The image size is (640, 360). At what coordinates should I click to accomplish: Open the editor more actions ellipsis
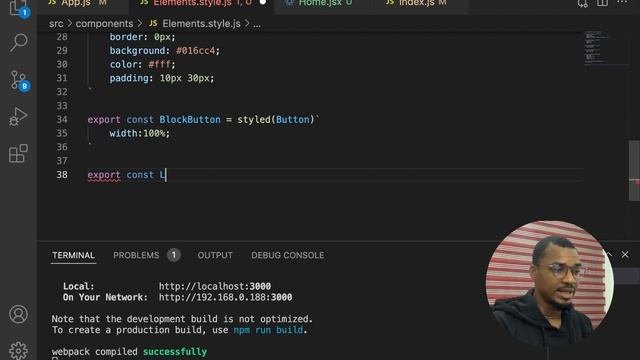622,2
